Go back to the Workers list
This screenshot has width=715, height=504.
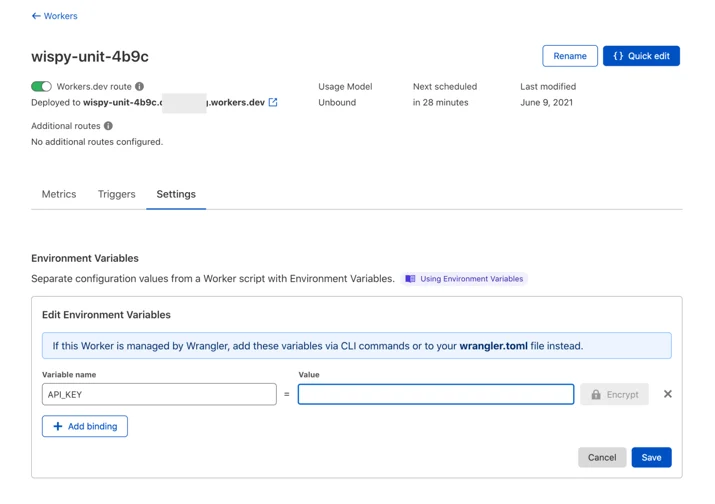[x=54, y=16]
